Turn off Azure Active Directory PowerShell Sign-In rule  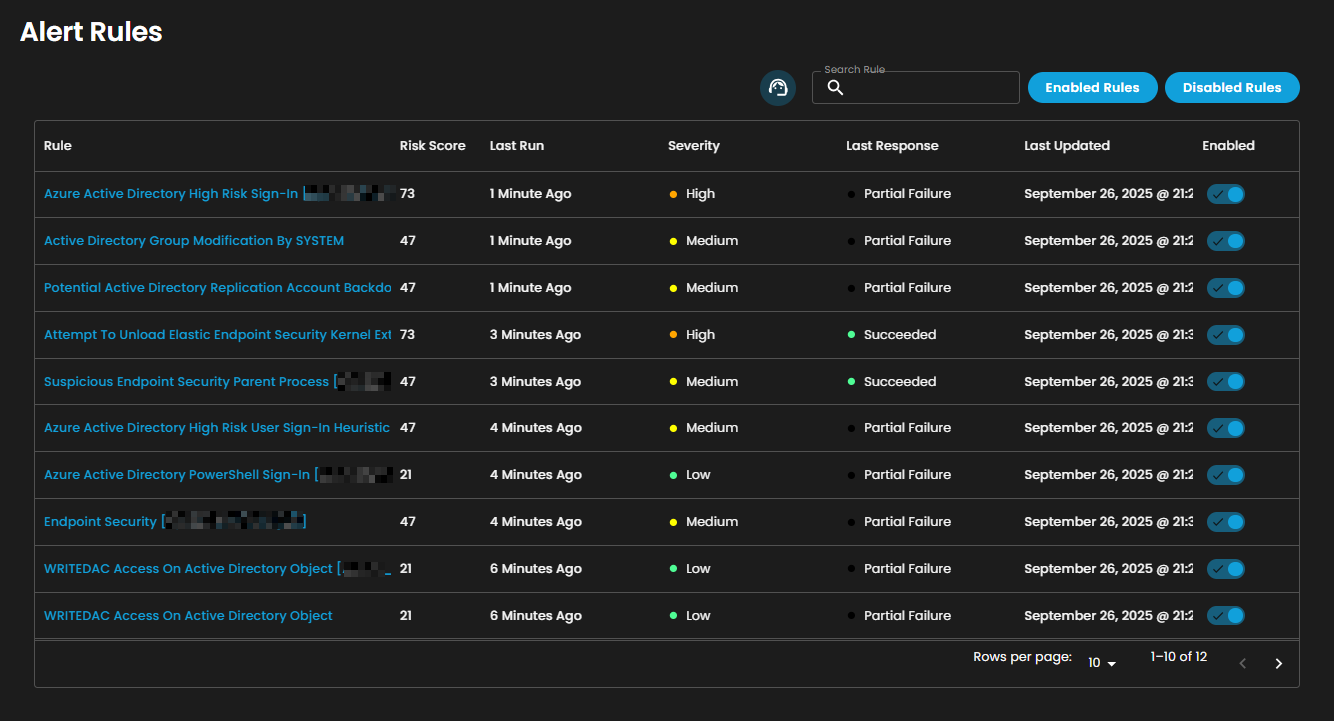1226,475
